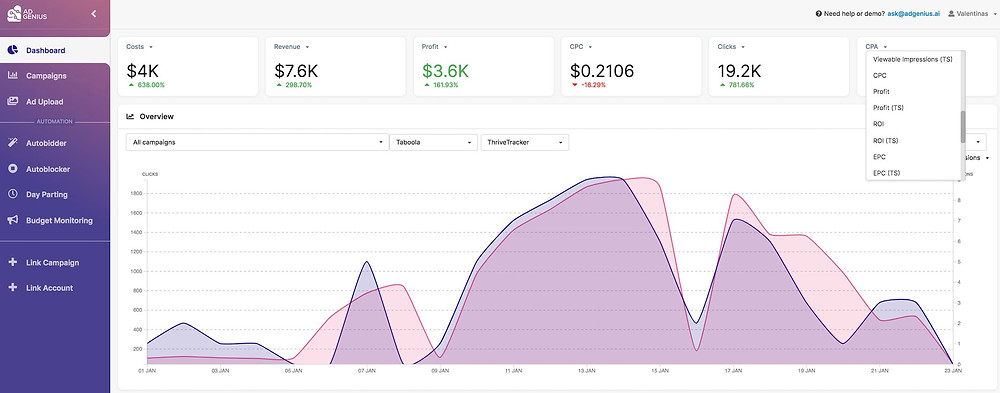1000x393 pixels.
Task: Open the Costs metric dropdown
Action: tap(140, 47)
